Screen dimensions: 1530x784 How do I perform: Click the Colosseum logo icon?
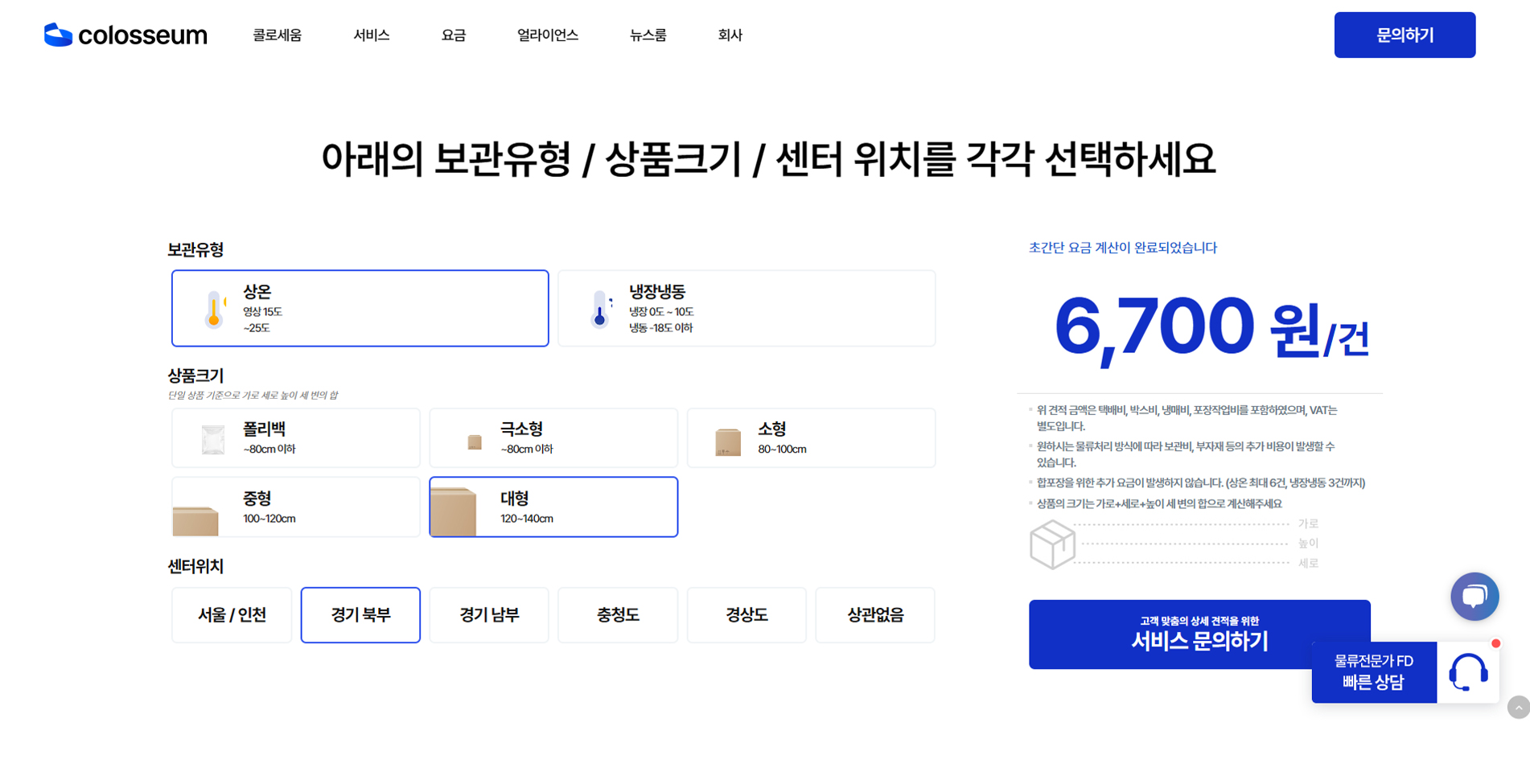(x=58, y=35)
